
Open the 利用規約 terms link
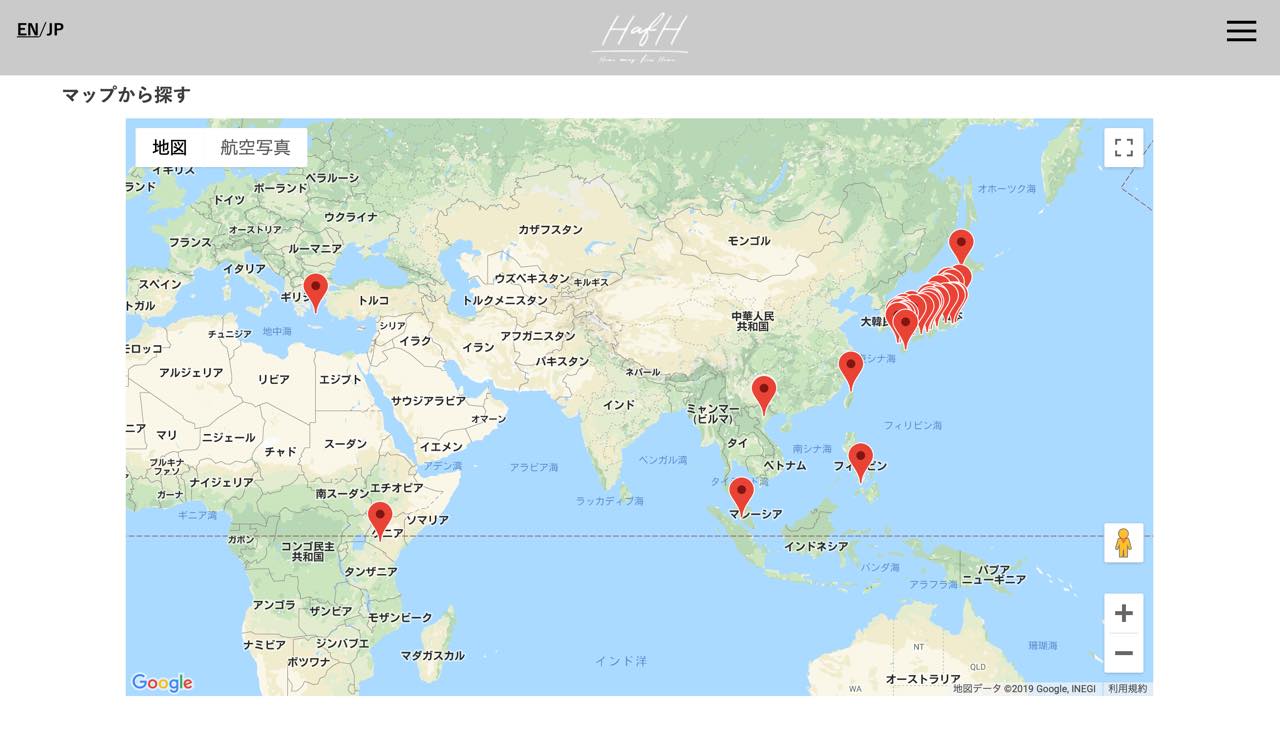[1127, 689]
